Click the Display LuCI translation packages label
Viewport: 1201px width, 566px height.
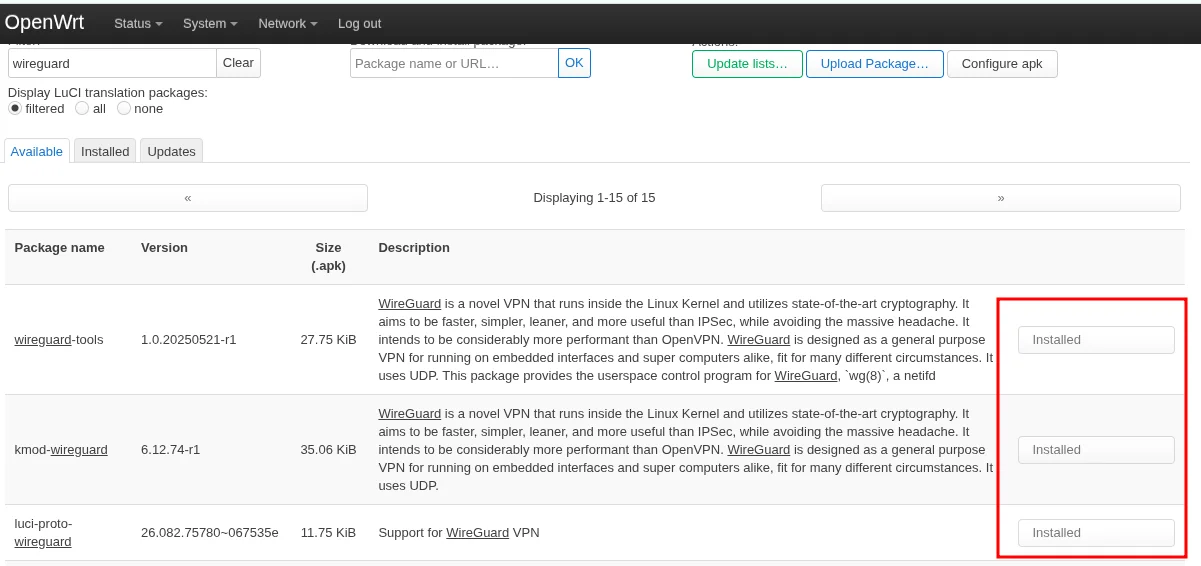(108, 92)
